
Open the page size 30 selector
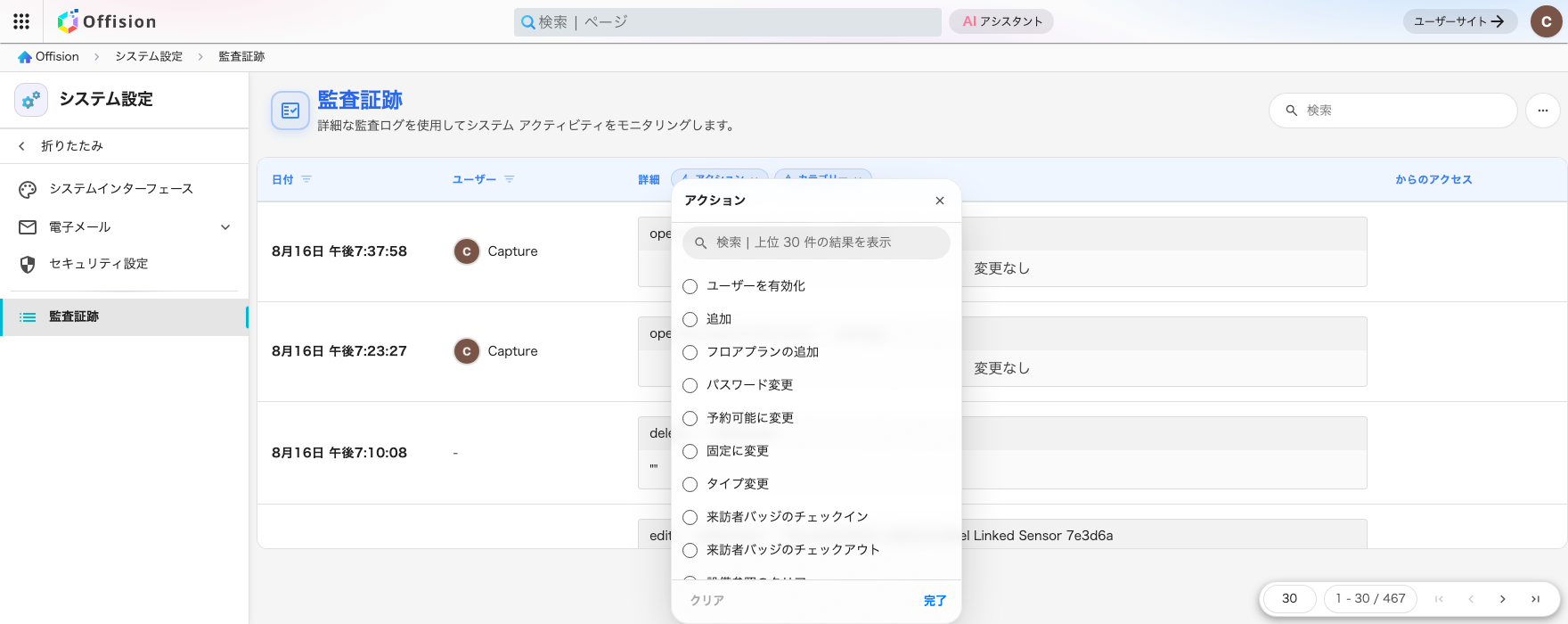pos(1289,599)
